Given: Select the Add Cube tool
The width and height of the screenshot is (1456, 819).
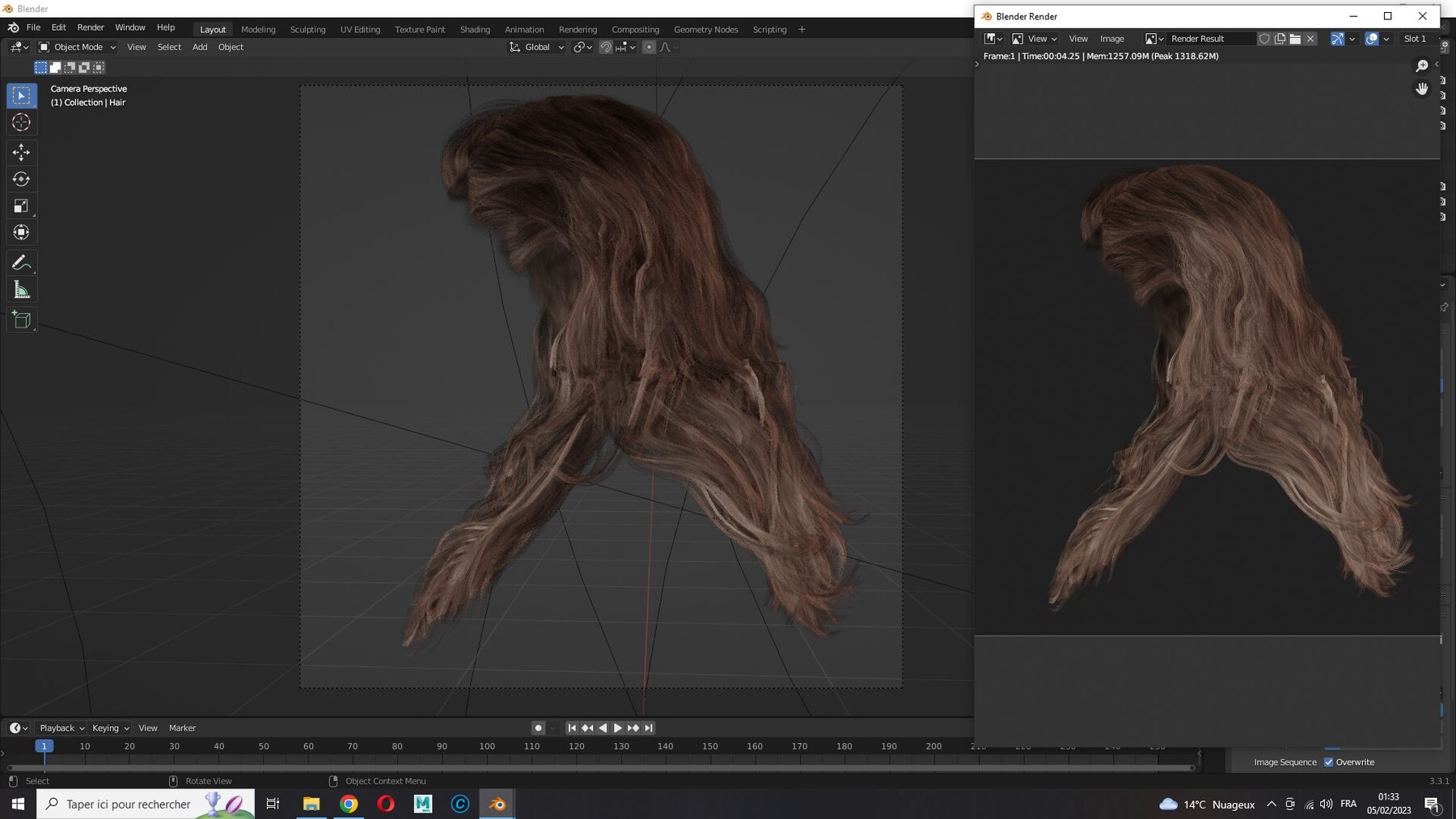Looking at the screenshot, I should (x=22, y=320).
